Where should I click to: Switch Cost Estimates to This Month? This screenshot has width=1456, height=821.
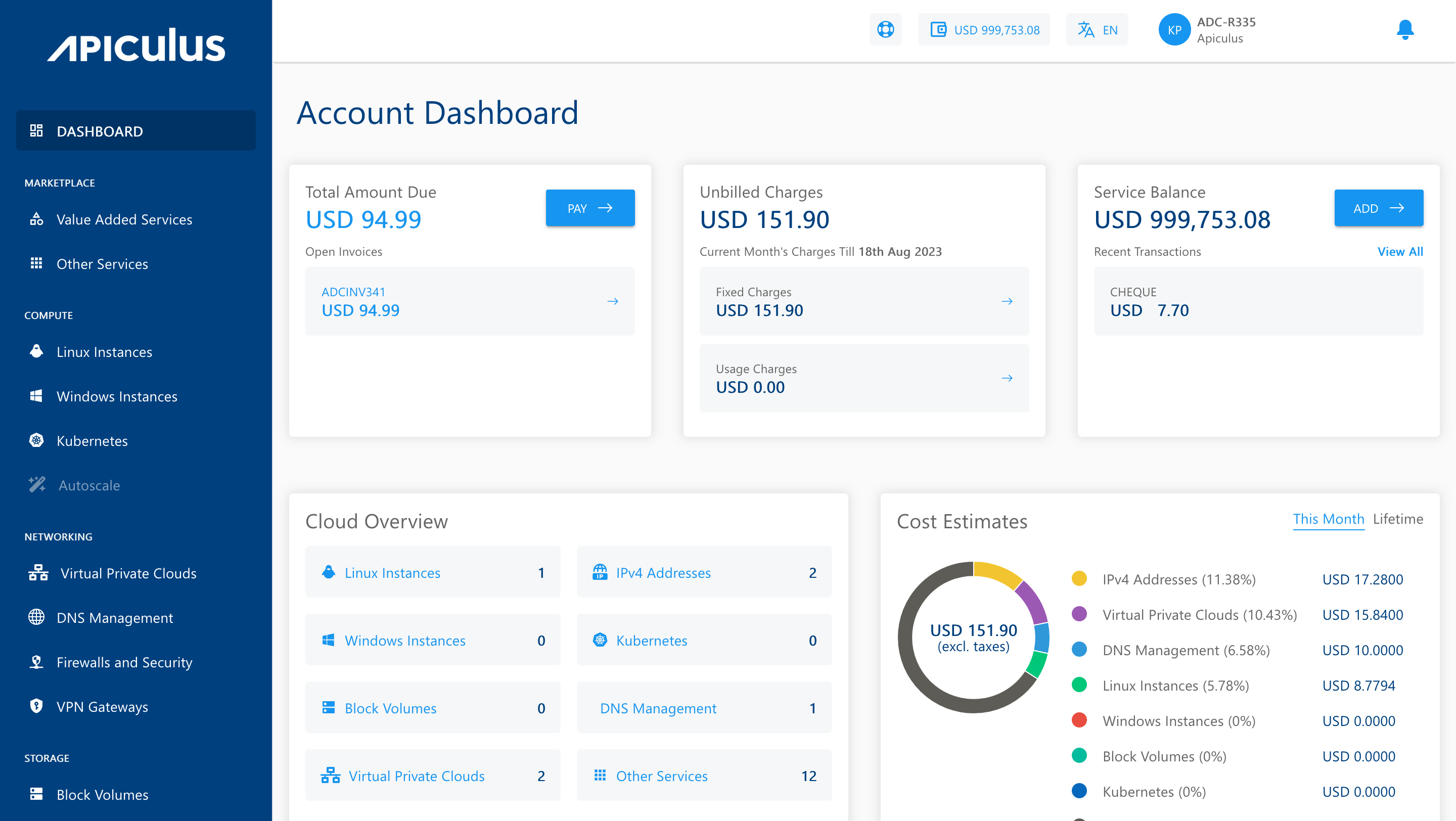click(x=1328, y=519)
